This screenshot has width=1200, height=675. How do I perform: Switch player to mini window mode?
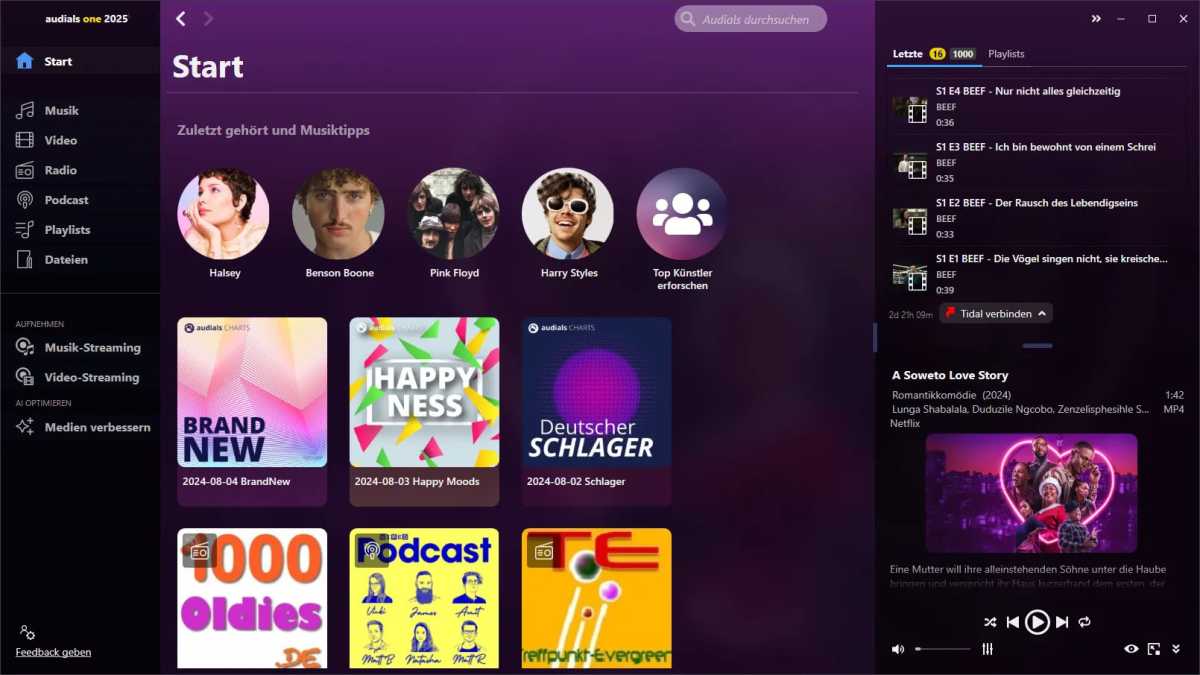click(1153, 649)
